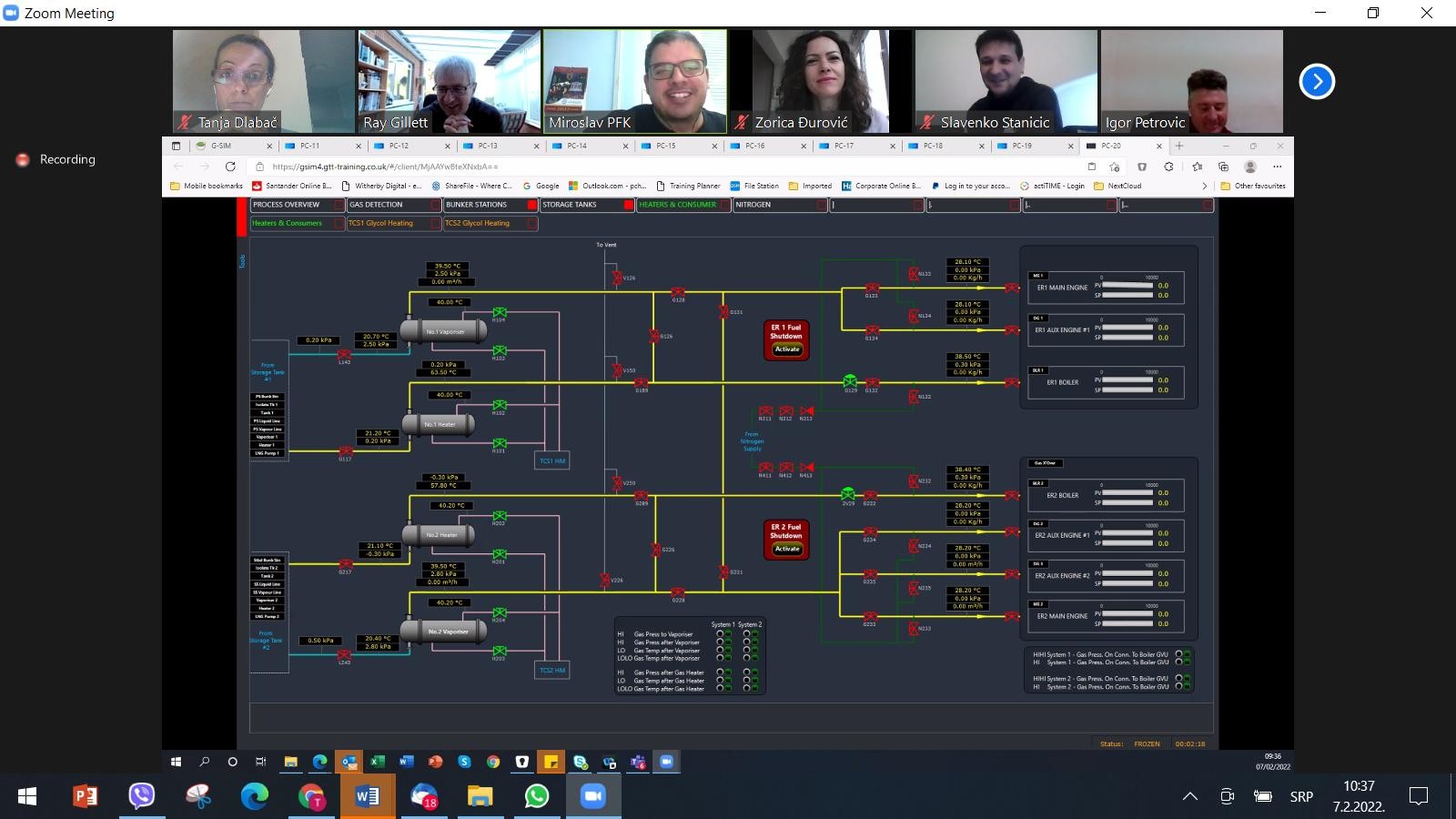1456x819 pixels.
Task: Click nitrogen valve N132
Action: point(913,397)
